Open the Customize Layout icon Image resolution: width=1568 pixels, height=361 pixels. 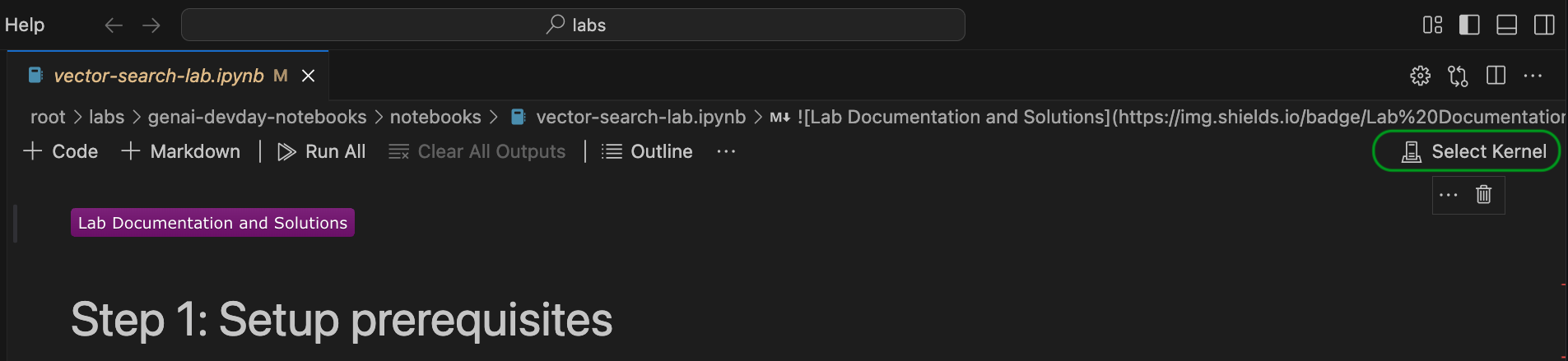point(1432,25)
